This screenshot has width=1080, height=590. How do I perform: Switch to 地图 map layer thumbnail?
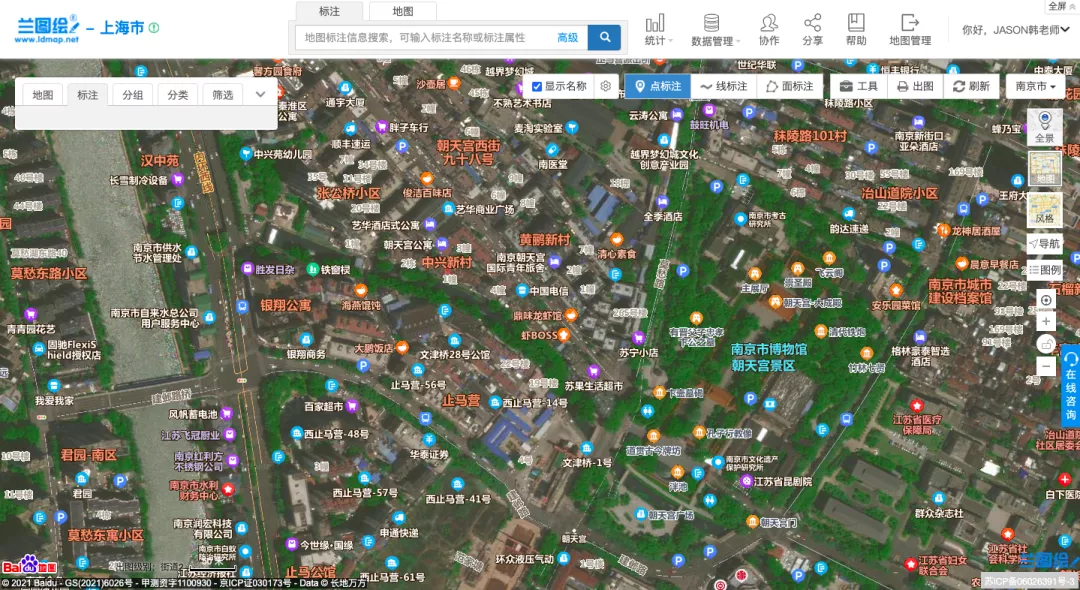tap(1045, 168)
